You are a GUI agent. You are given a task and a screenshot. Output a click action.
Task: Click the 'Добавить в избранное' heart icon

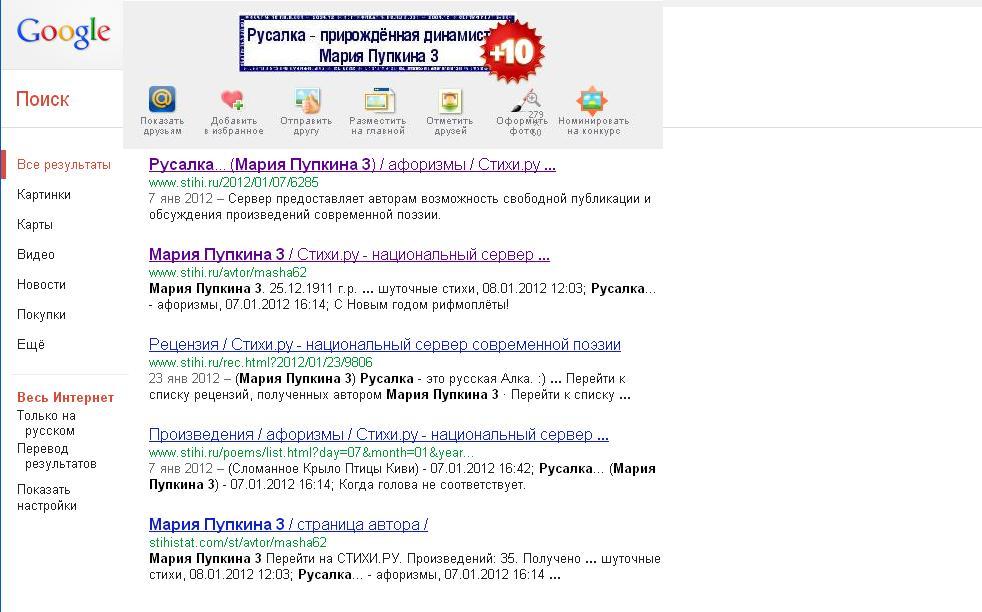(232, 100)
